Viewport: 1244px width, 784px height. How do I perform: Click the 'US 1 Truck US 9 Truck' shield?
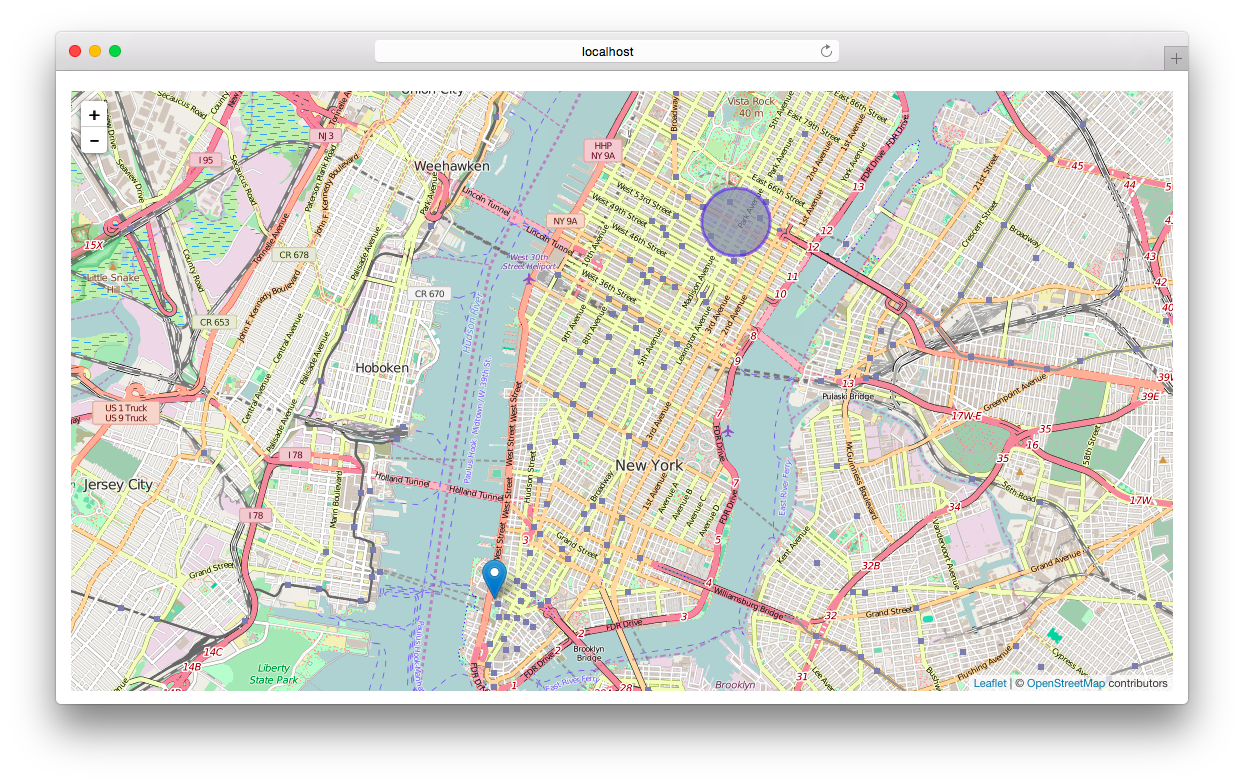[x=126, y=413]
